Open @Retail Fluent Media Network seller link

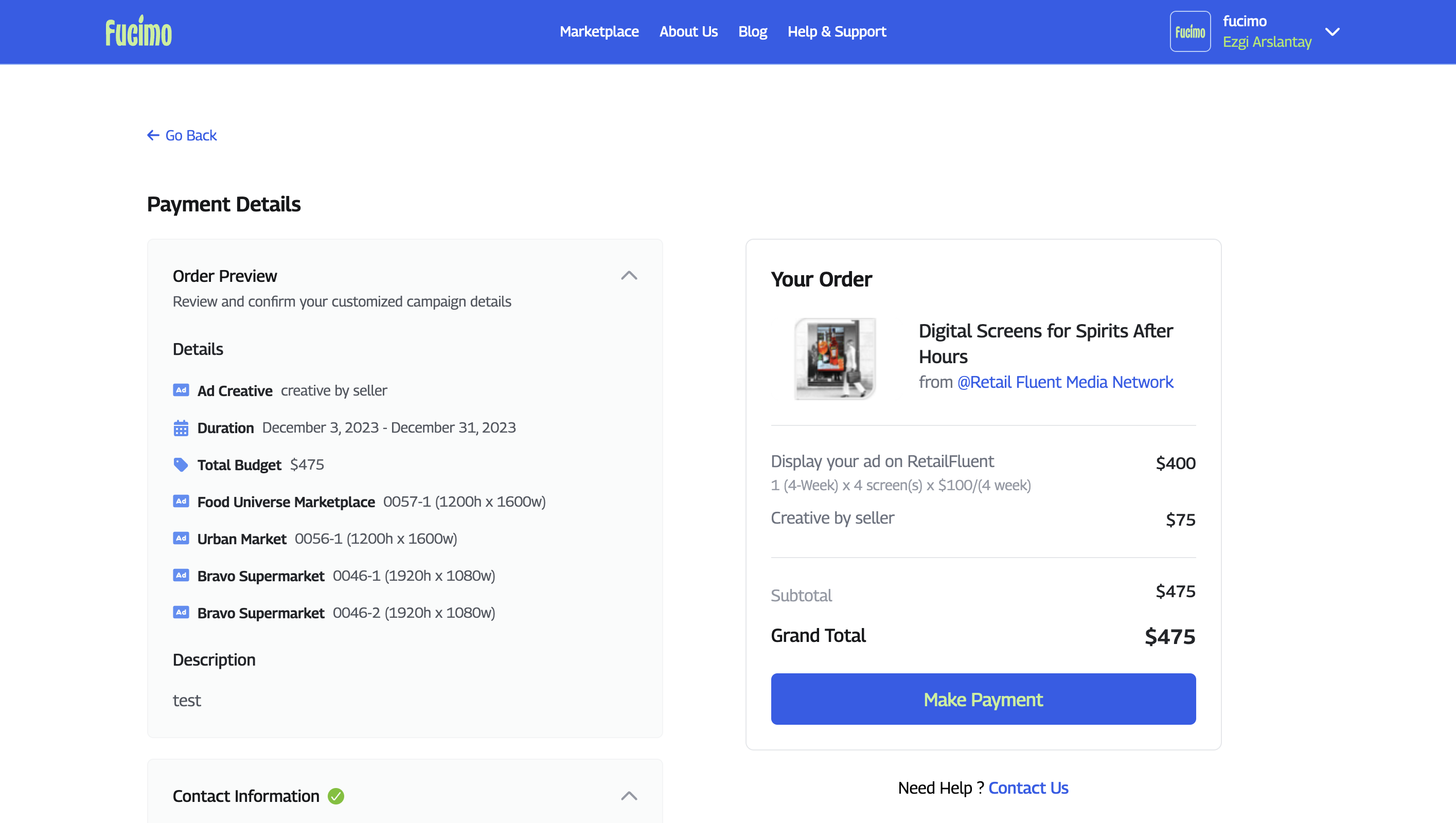(x=1065, y=382)
